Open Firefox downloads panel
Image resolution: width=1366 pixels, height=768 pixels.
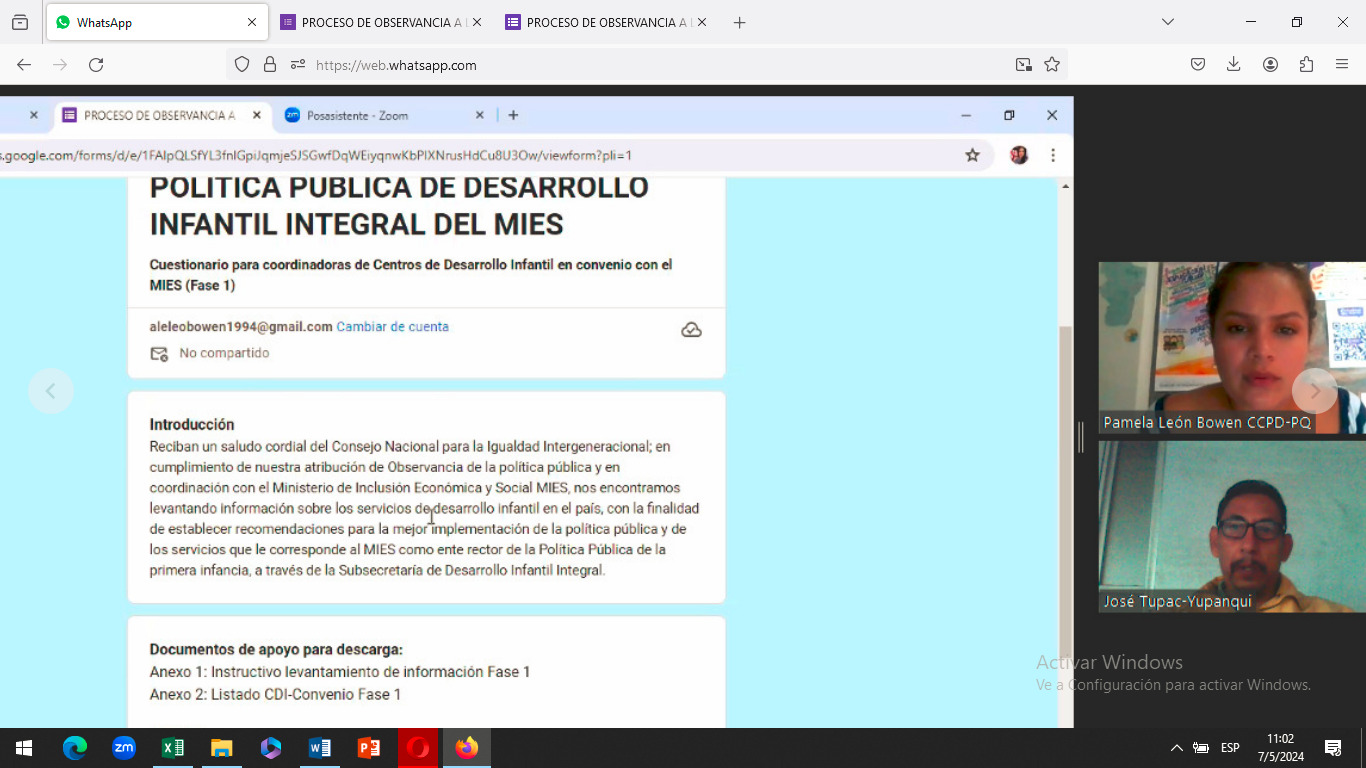tap(1233, 65)
